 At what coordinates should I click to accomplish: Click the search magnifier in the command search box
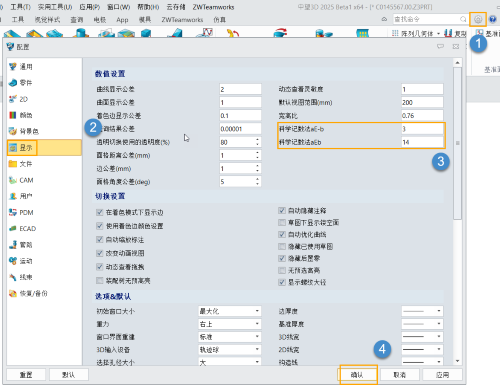coord(463,19)
